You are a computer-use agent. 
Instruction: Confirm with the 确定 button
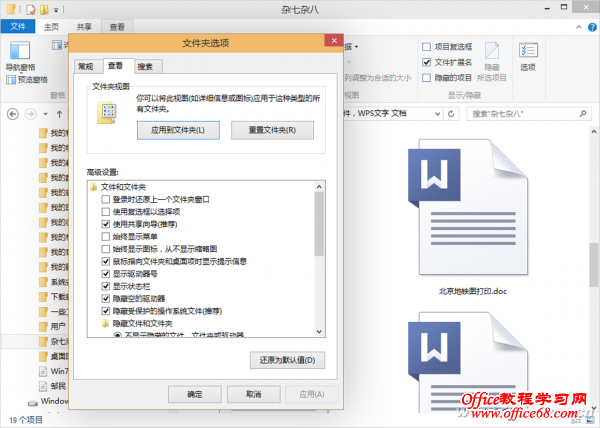point(195,394)
